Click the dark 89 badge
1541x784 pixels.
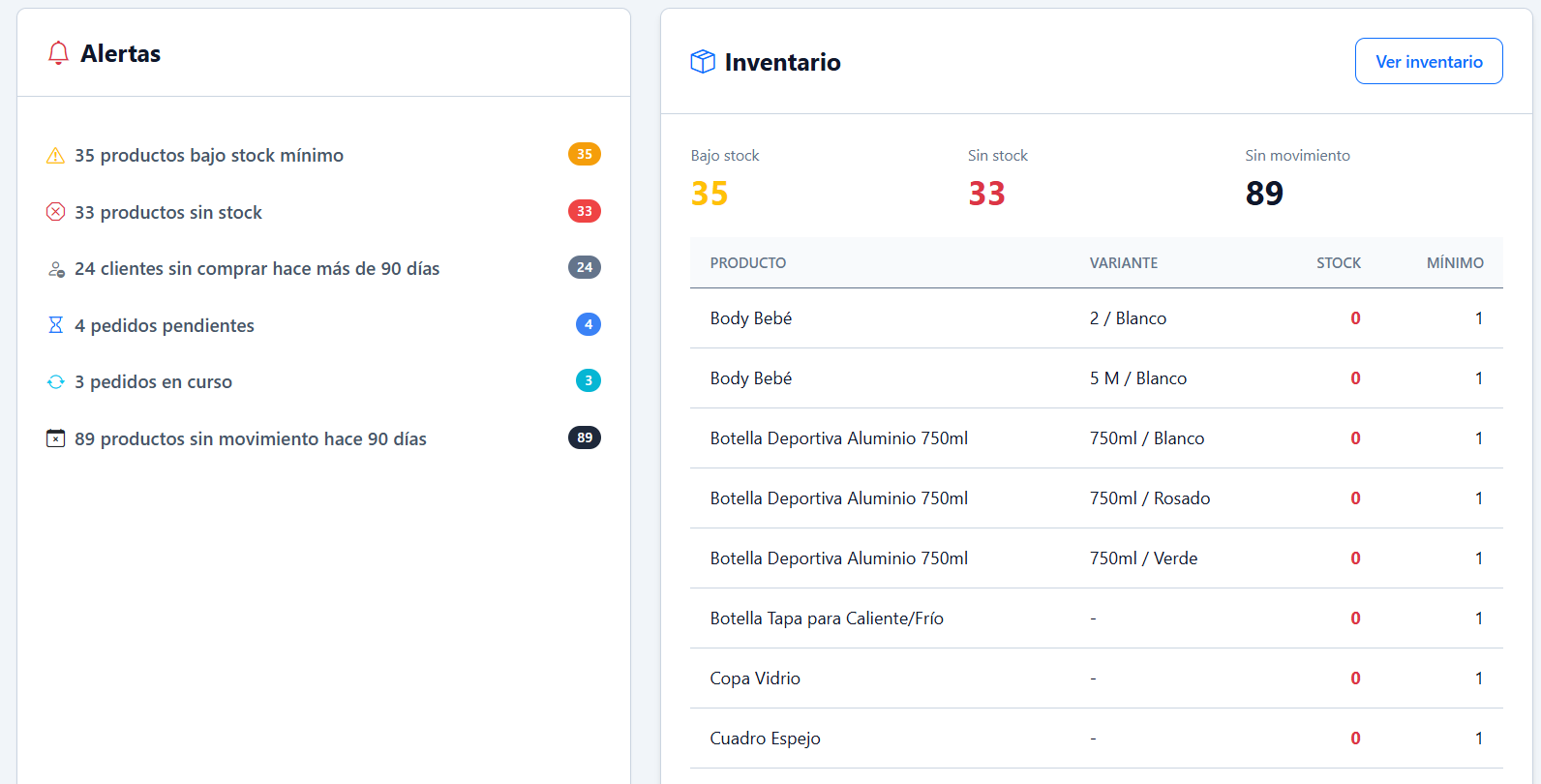tap(585, 437)
